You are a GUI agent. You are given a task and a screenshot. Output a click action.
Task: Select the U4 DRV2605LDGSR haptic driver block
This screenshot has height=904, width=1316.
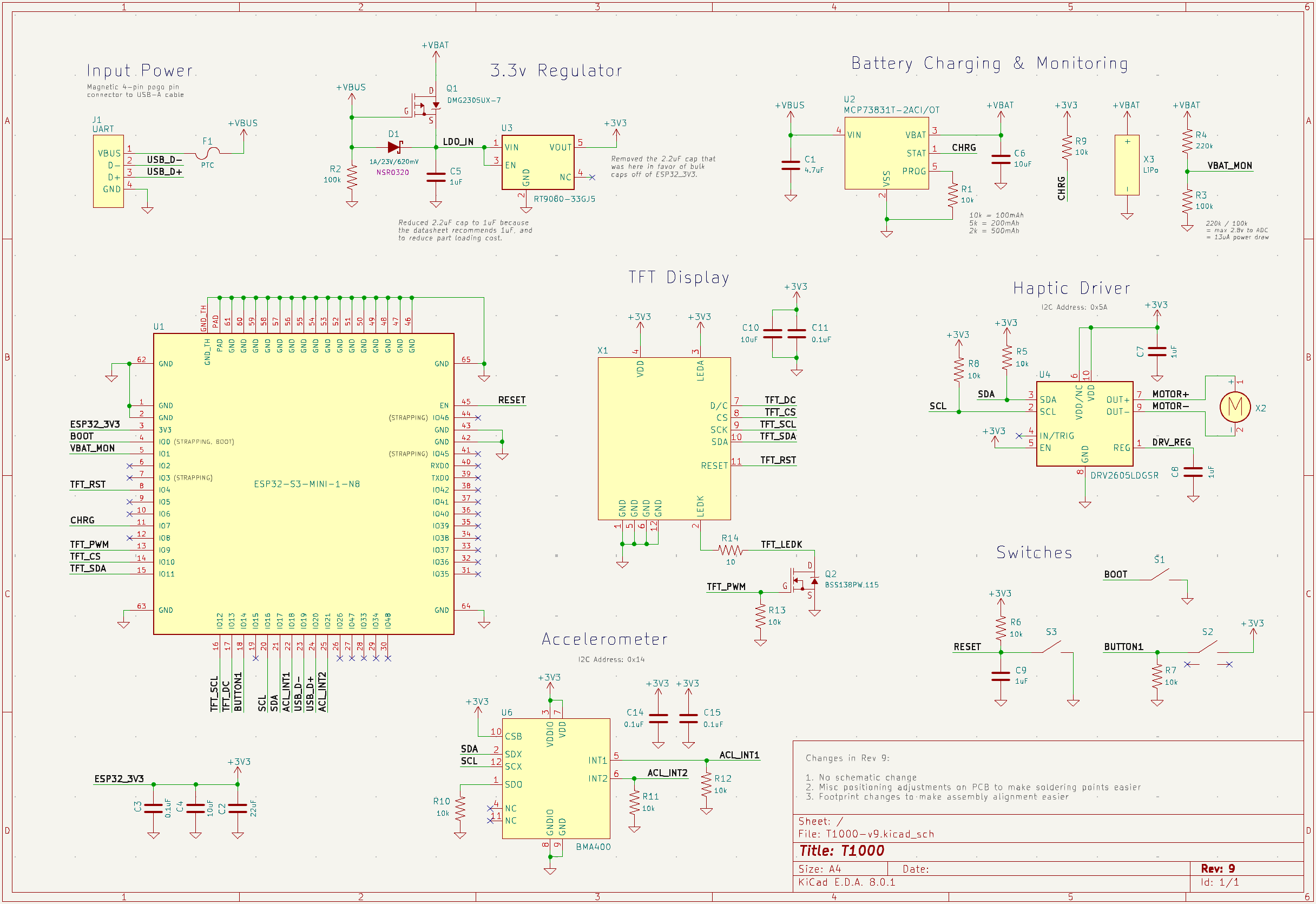[x=1084, y=424]
